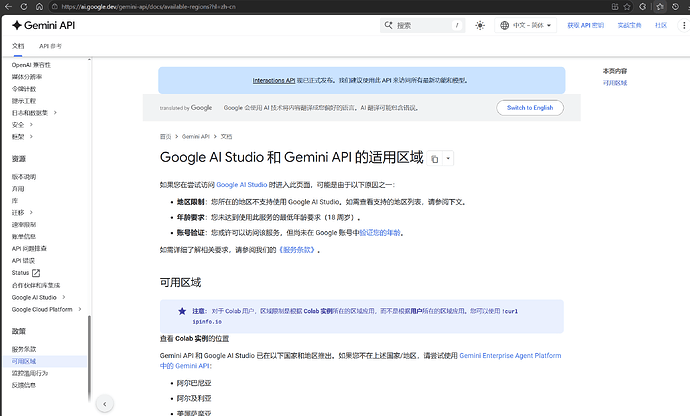Open OpenAI 兼容性 in the sidebar
This screenshot has width=690, height=416.
tap(31, 65)
